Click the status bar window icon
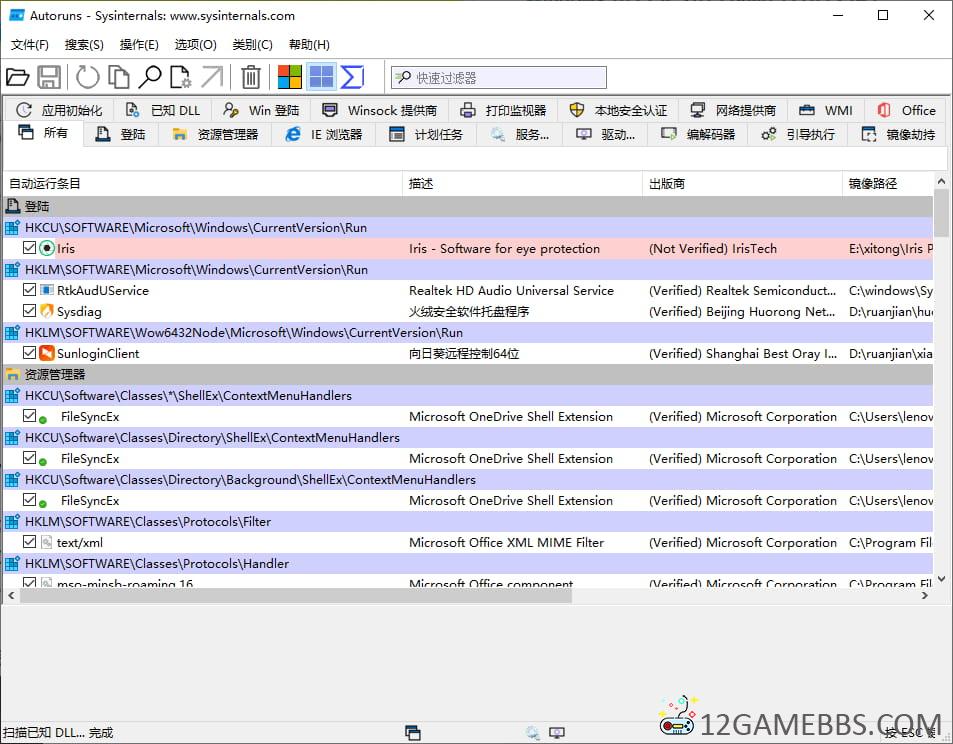 point(413,732)
